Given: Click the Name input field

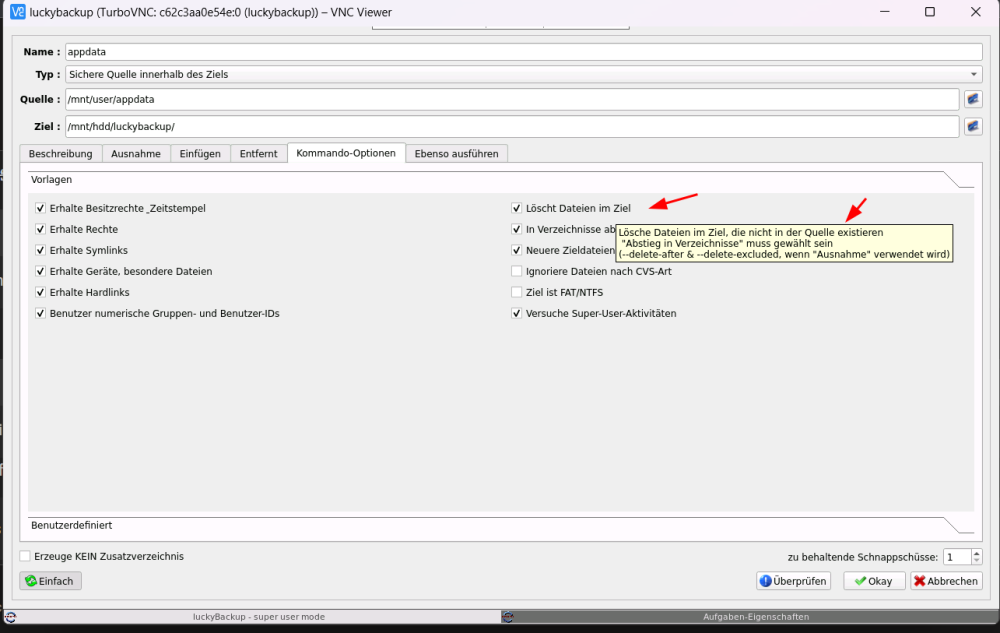Looking at the screenshot, I should [x=524, y=52].
